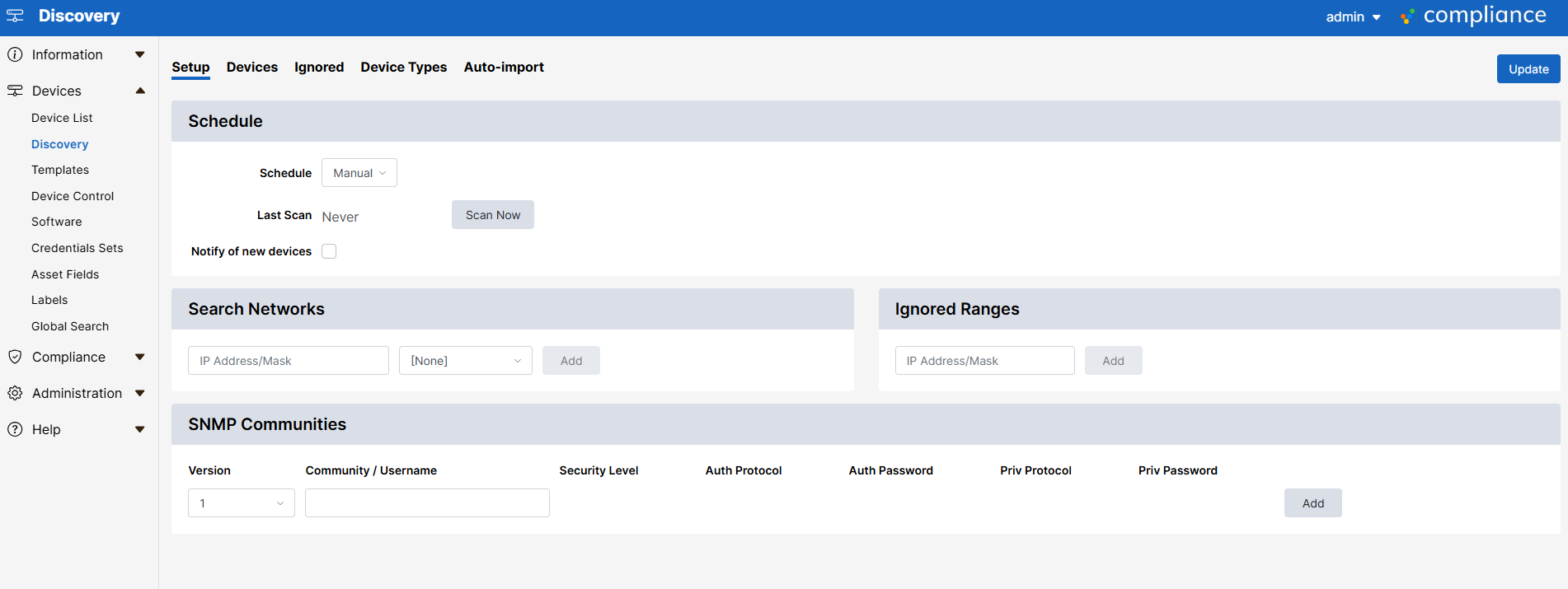Click the Discovery header menu icon
The image size is (1568, 589).
[15, 16]
